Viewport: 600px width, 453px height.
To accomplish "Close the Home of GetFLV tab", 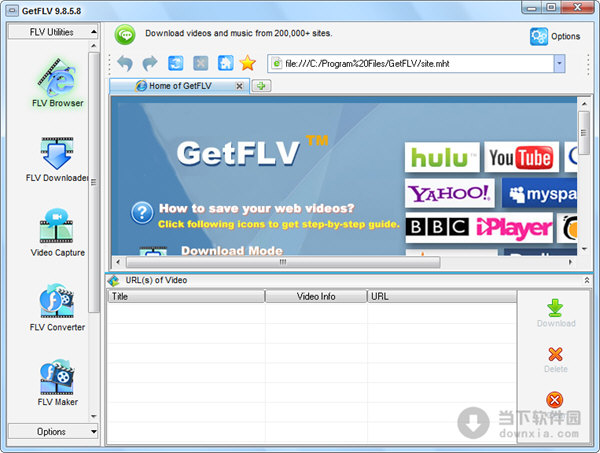I will coord(239,86).
